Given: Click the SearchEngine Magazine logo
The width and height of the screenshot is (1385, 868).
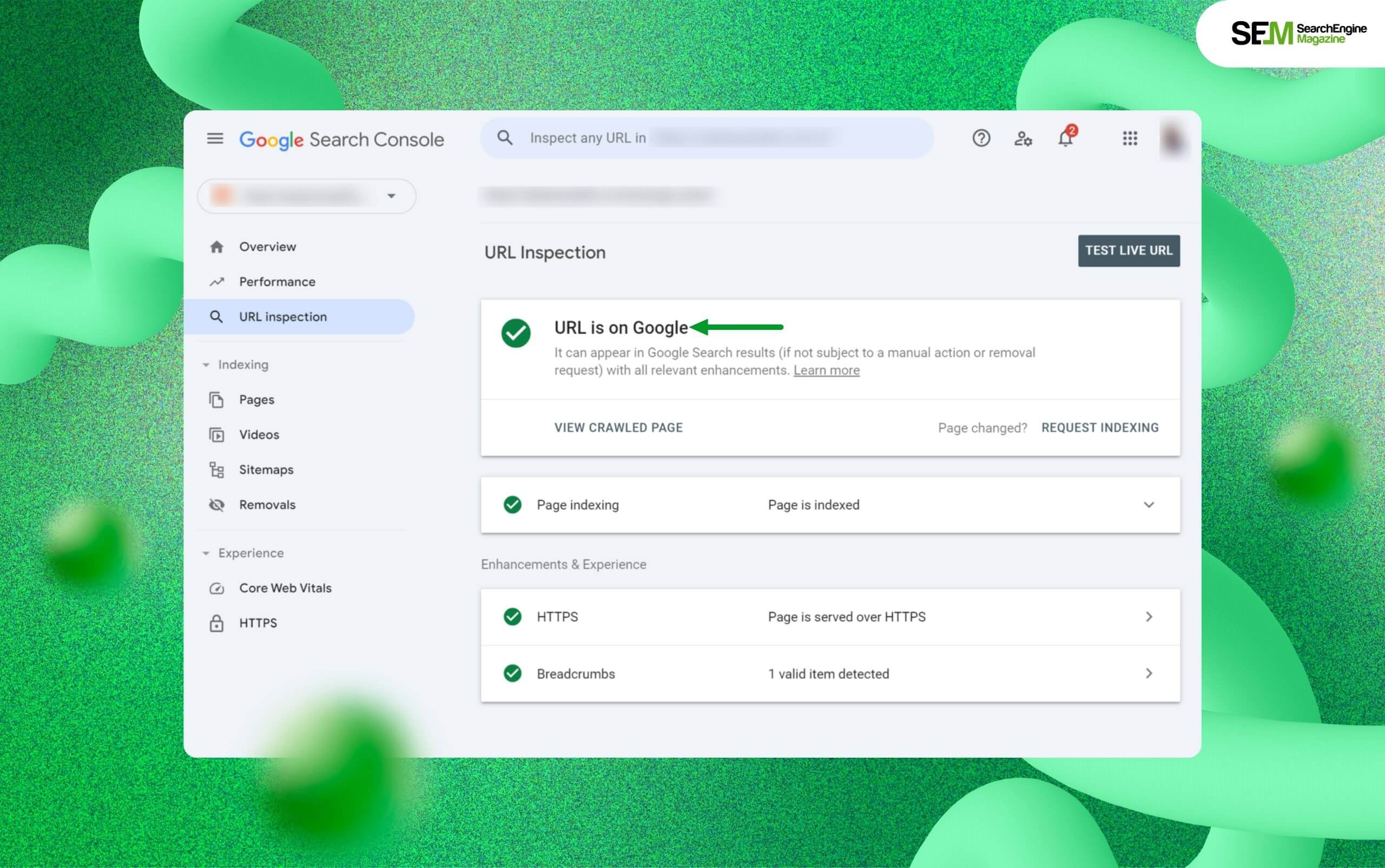Looking at the screenshot, I should point(1298,34).
